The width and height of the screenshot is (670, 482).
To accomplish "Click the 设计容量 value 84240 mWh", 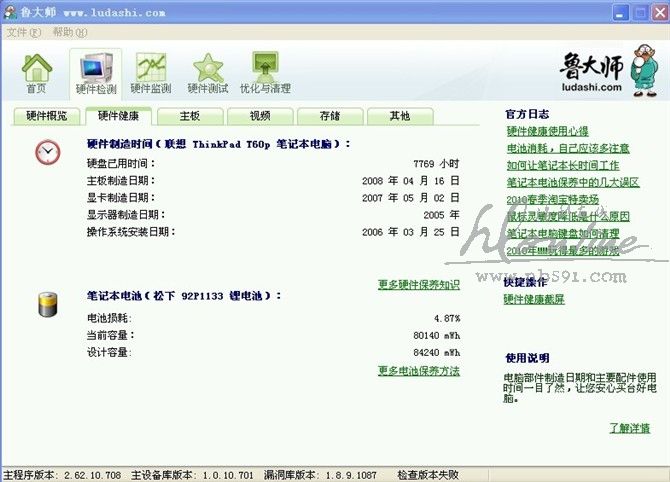I will tap(437, 353).
